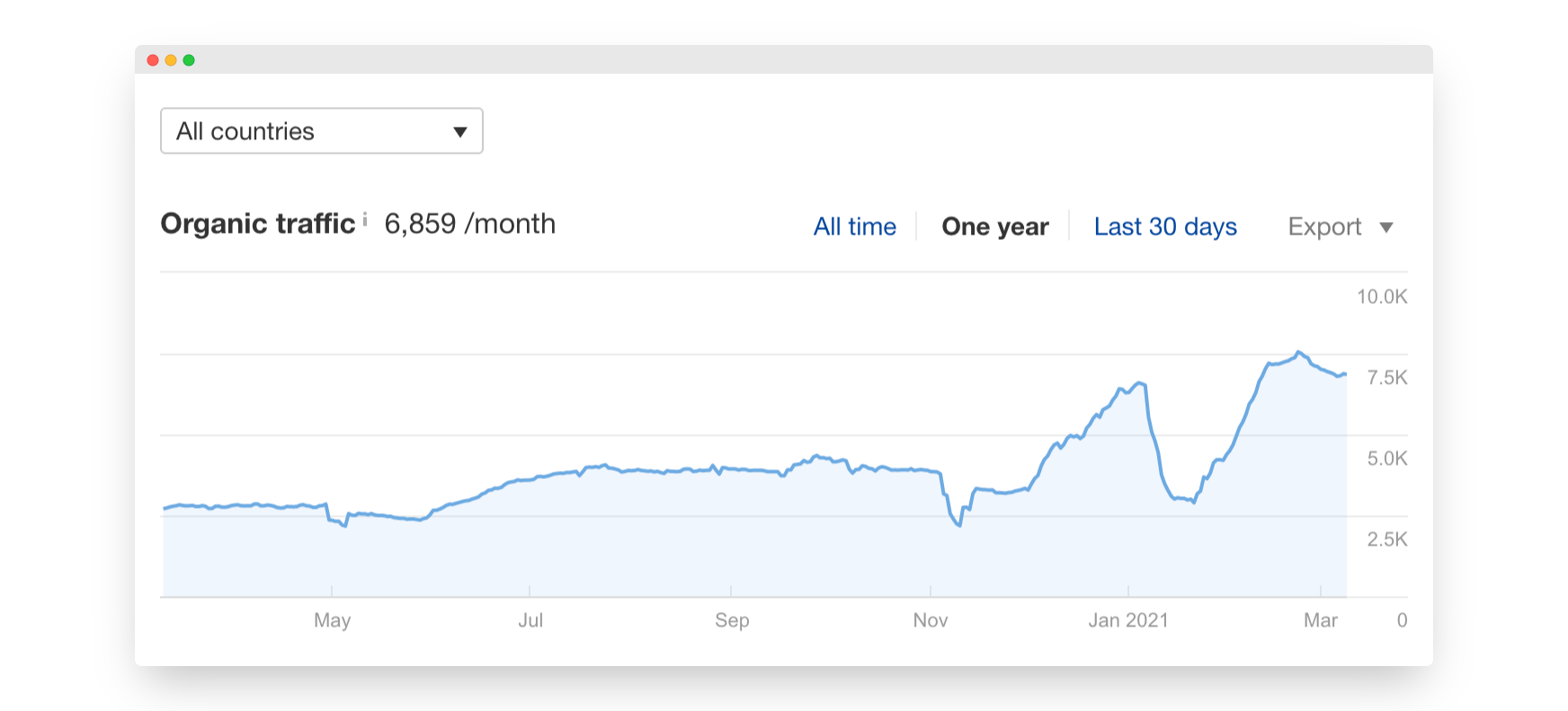
Task: Click the 6,859 /month traffic value
Action: pyautogui.click(x=469, y=224)
